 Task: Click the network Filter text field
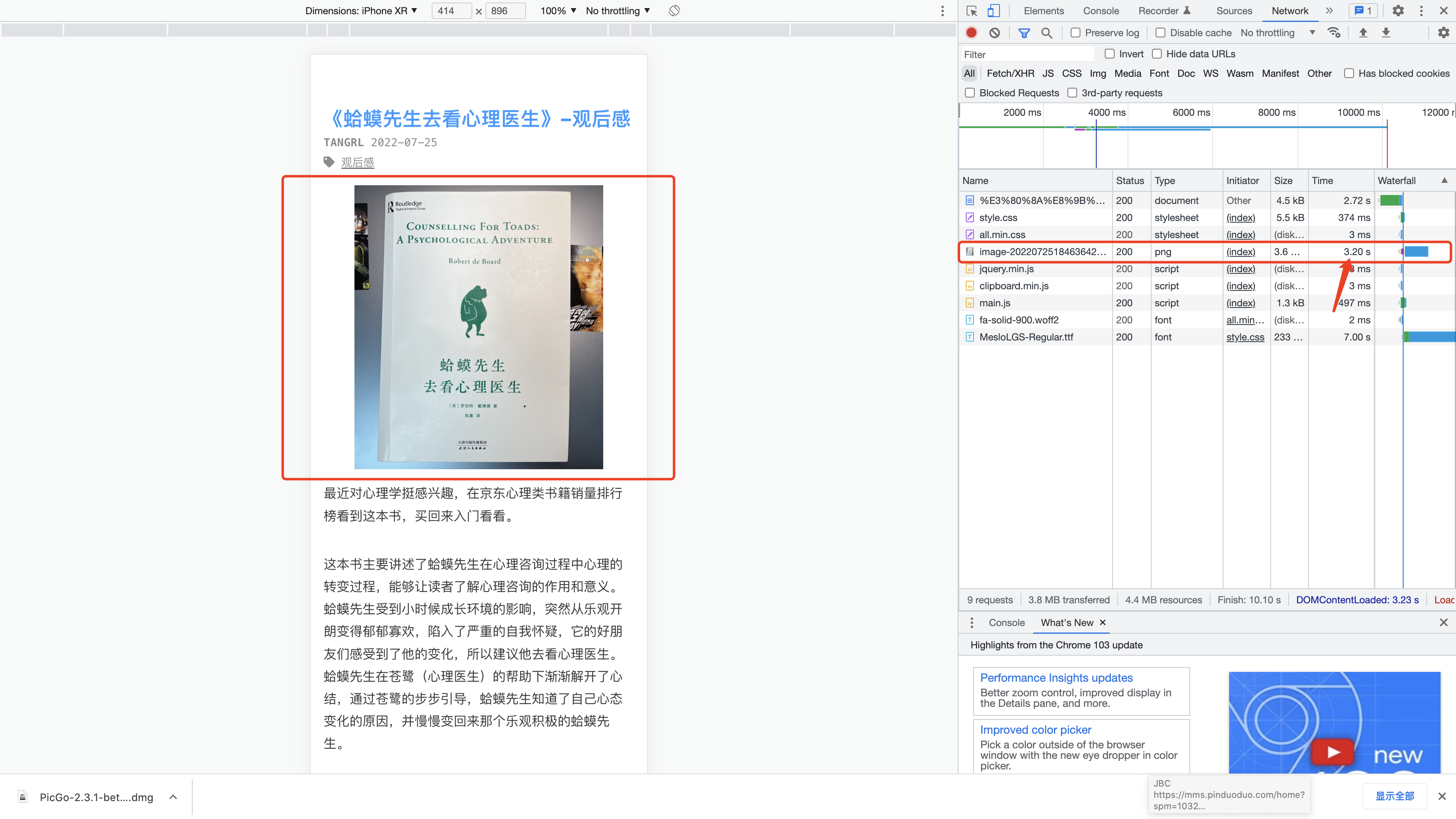pyautogui.click(x=1026, y=54)
